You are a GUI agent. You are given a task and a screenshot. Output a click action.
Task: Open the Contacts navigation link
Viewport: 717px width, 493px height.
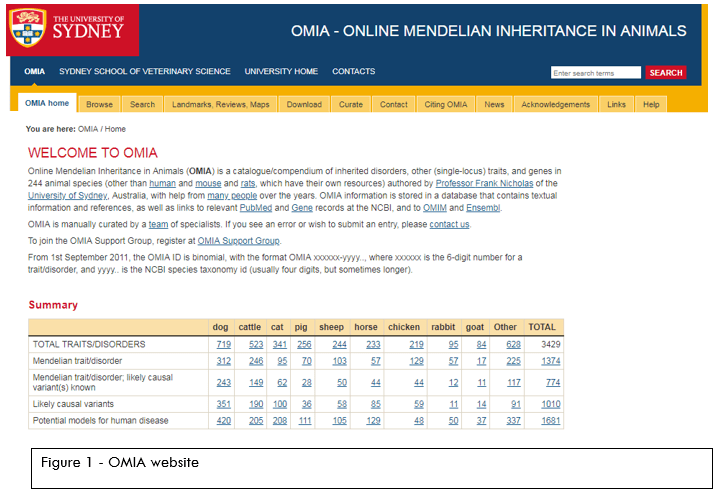pos(353,72)
